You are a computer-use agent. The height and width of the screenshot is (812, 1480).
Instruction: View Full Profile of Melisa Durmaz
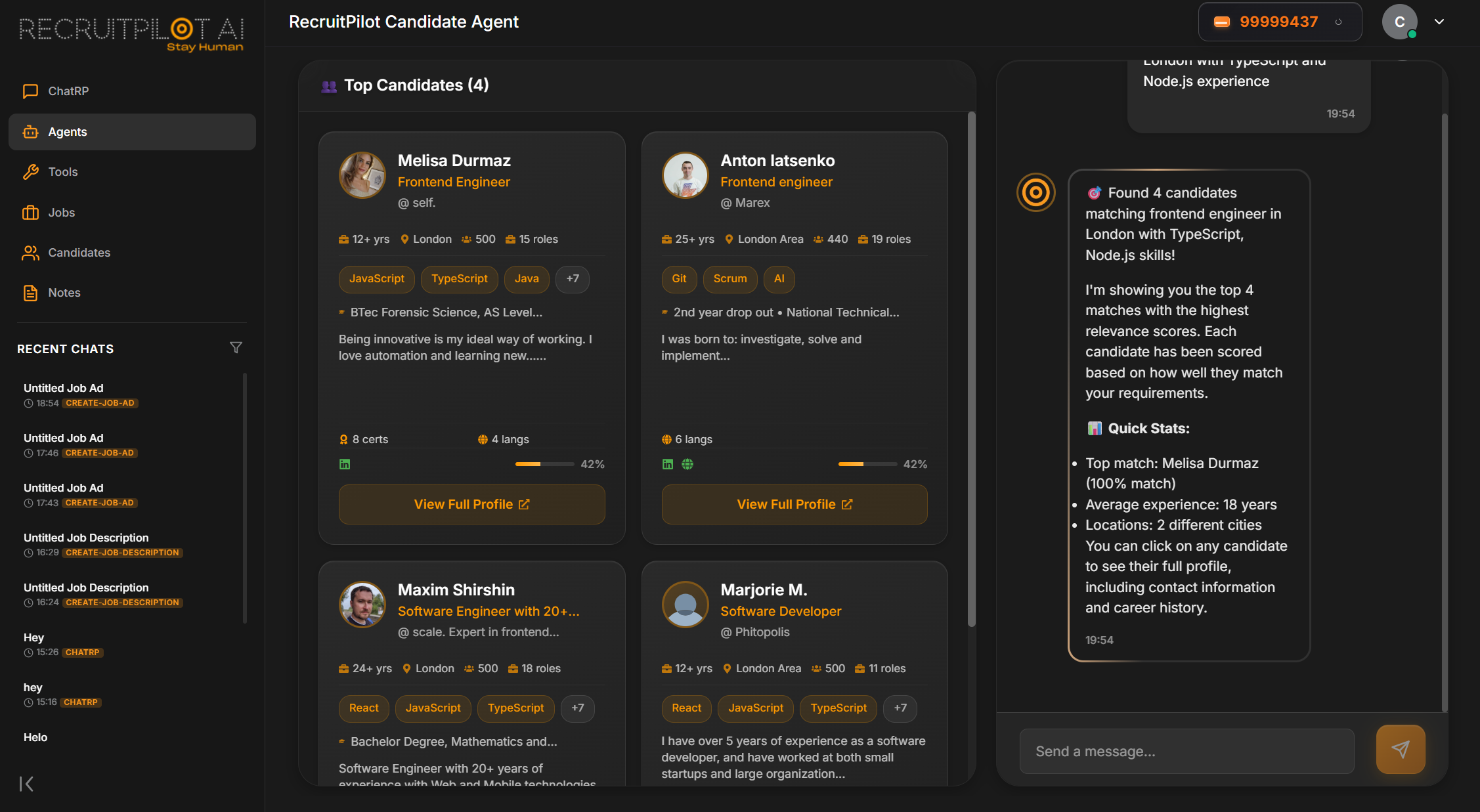click(x=472, y=504)
